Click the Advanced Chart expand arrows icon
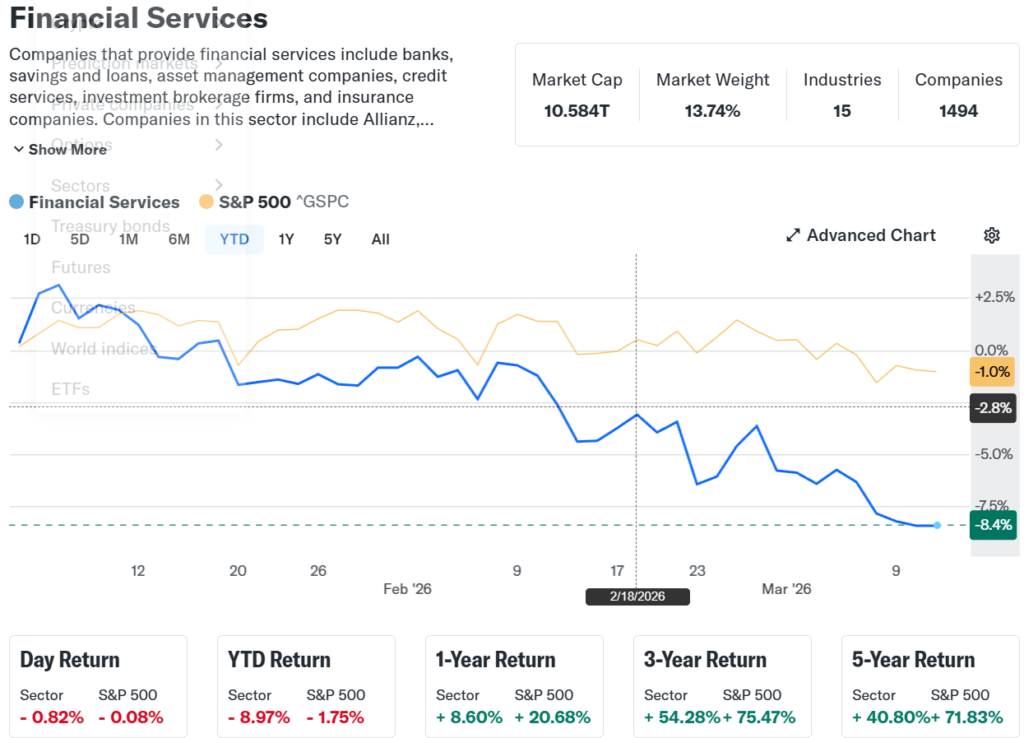Image resolution: width=1024 pixels, height=738 pixels. click(793, 235)
